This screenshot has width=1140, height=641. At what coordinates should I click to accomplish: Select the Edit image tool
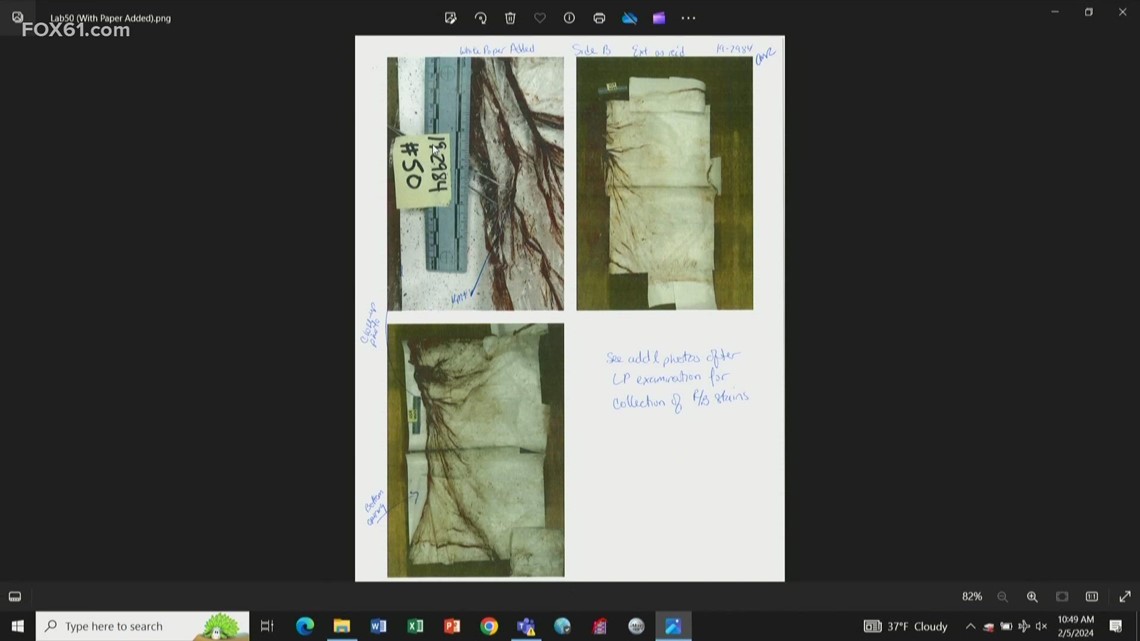[451, 17]
